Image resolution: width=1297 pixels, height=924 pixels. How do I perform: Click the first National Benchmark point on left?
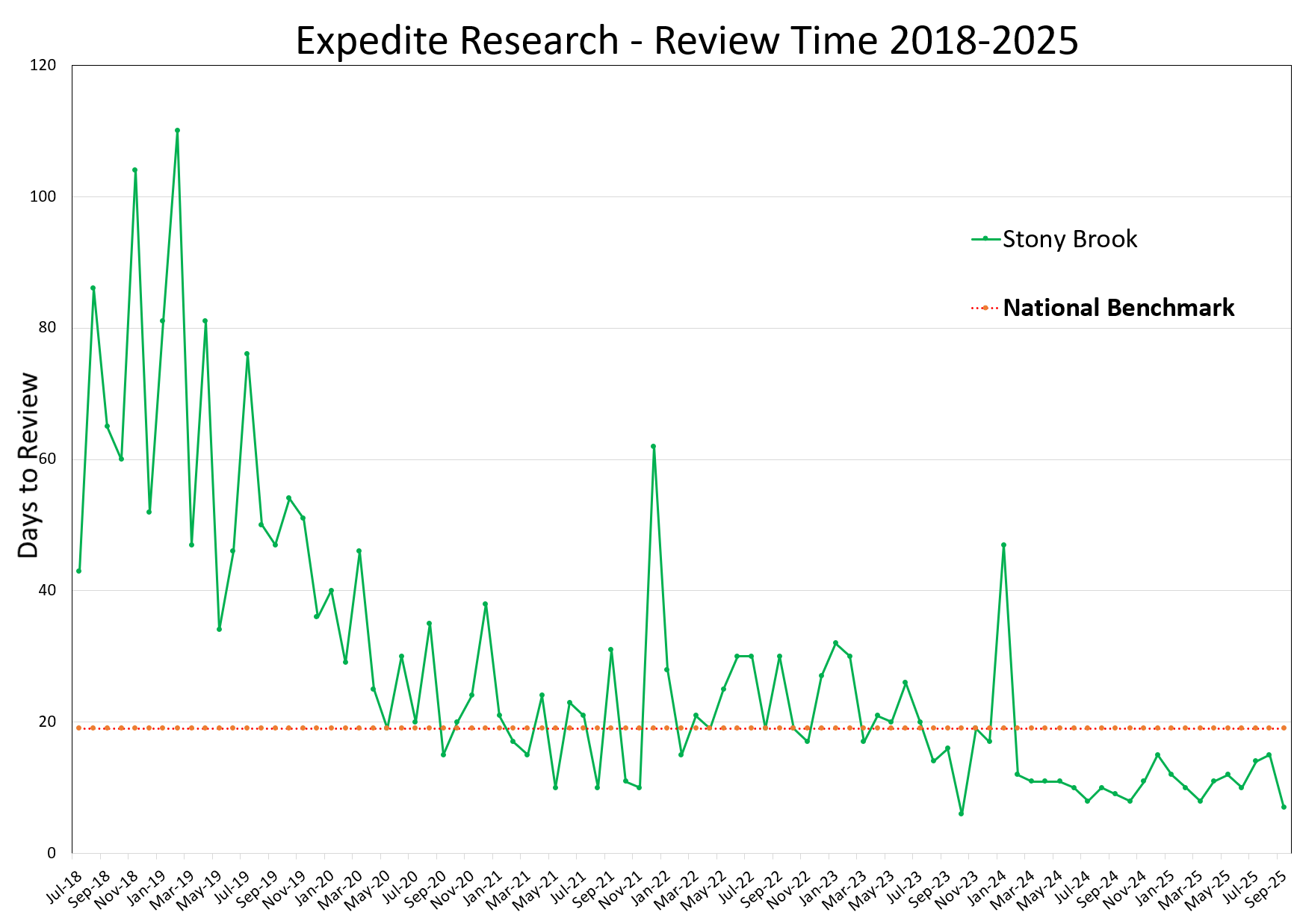tap(78, 728)
